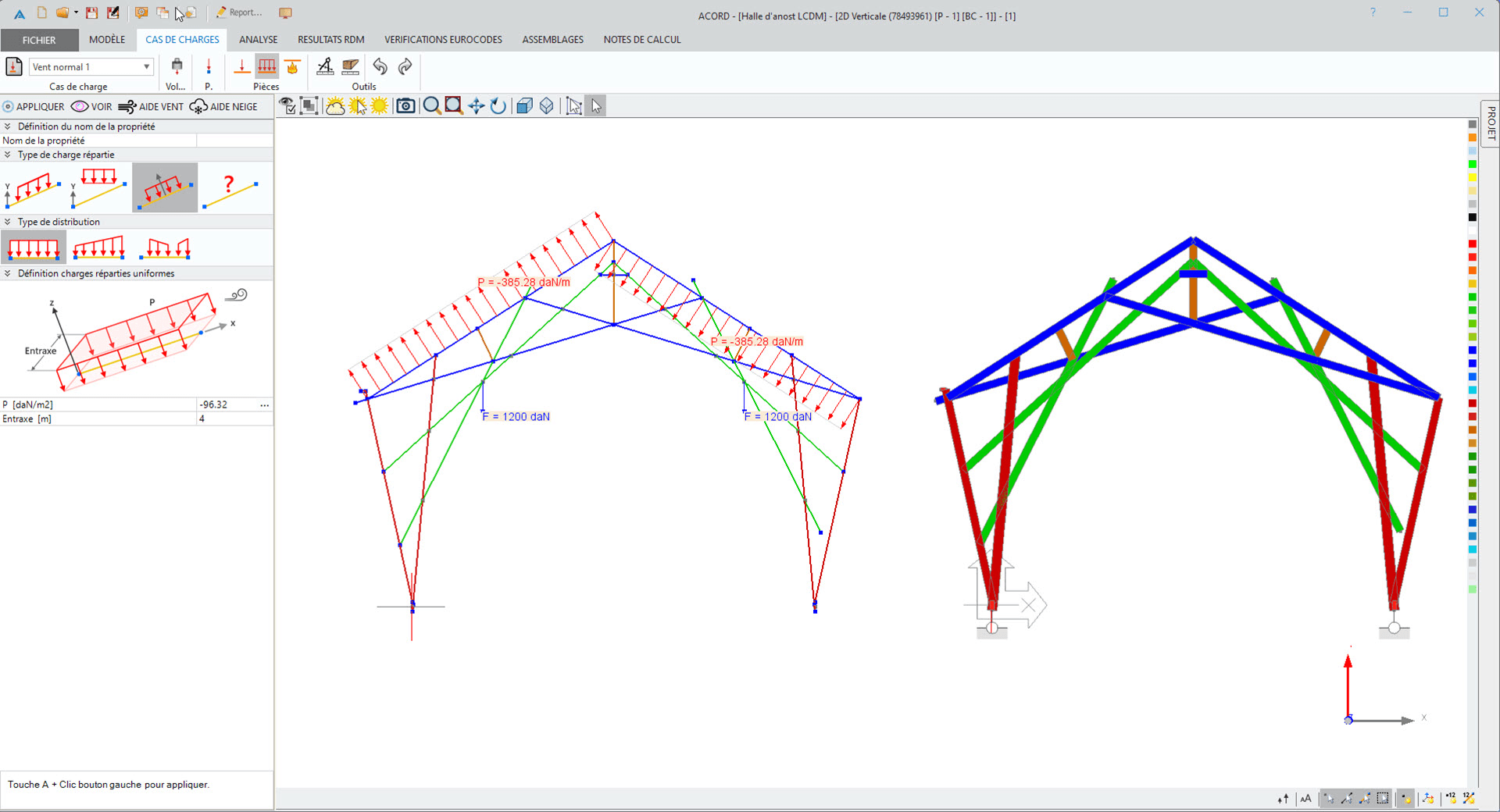Select the concentrated load on member icon

242,67
